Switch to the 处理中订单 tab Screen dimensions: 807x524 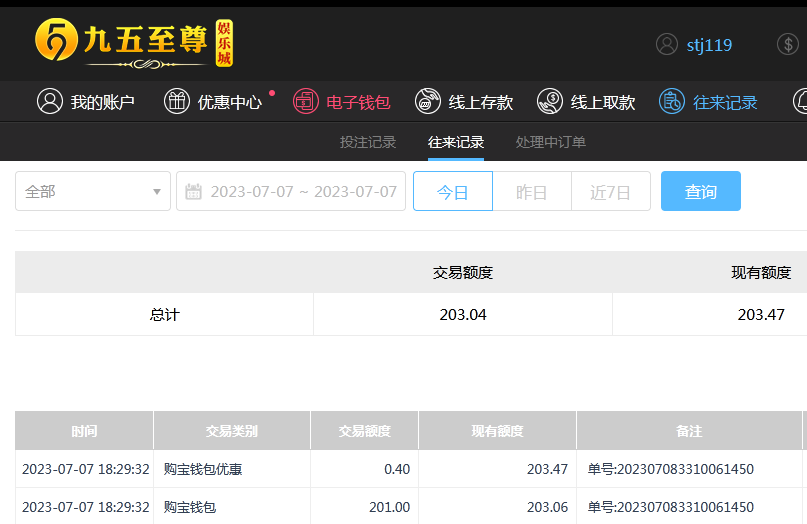(x=551, y=142)
